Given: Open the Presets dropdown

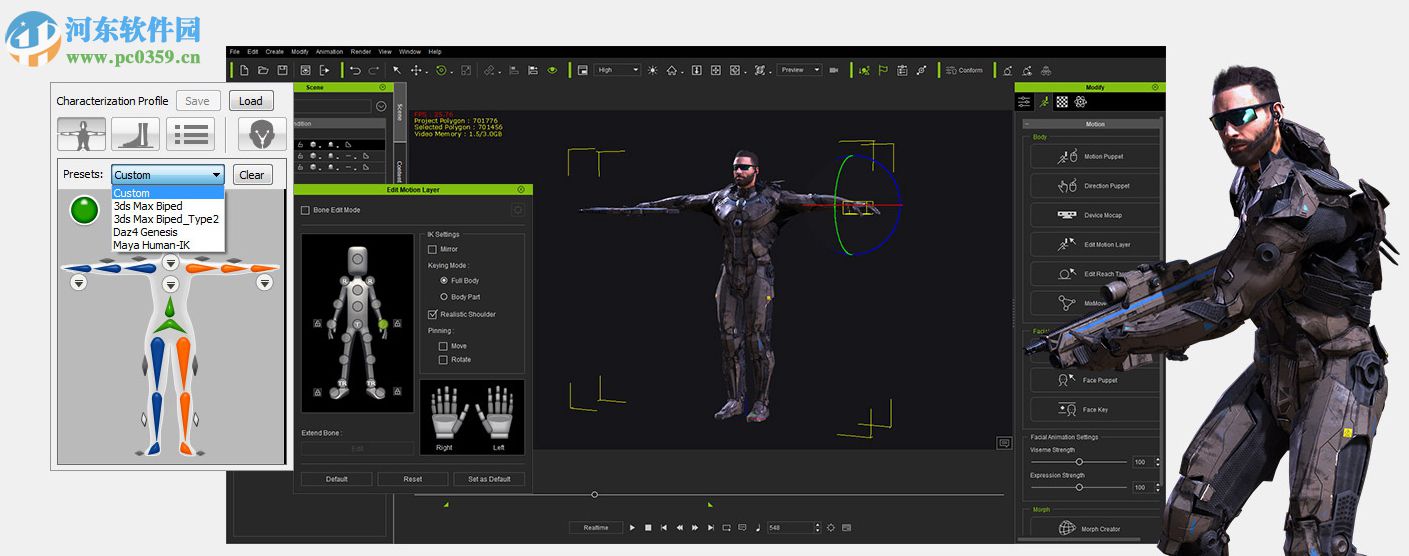Looking at the screenshot, I should (x=168, y=175).
